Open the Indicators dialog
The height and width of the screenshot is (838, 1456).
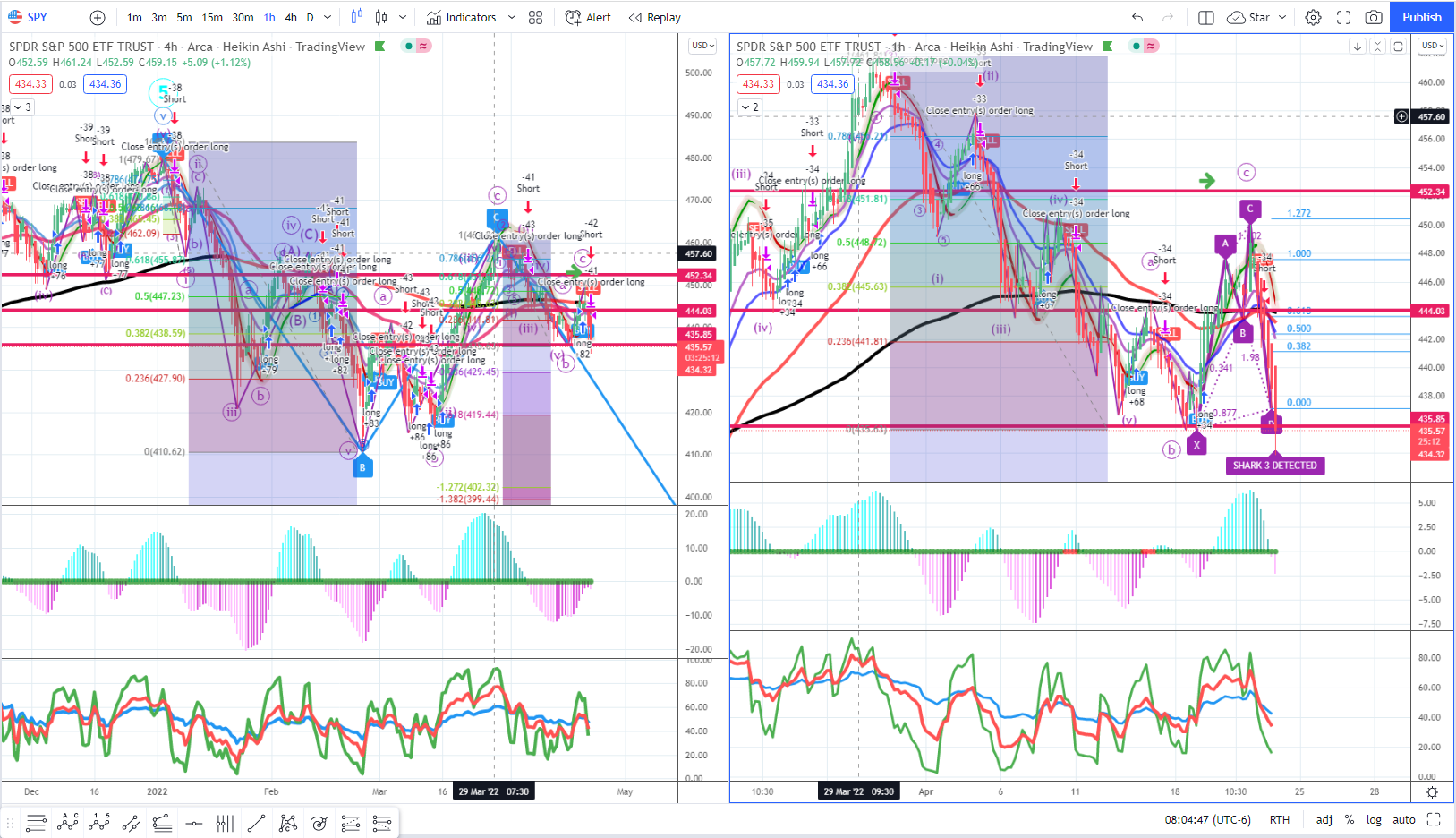pyautogui.click(x=461, y=17)
